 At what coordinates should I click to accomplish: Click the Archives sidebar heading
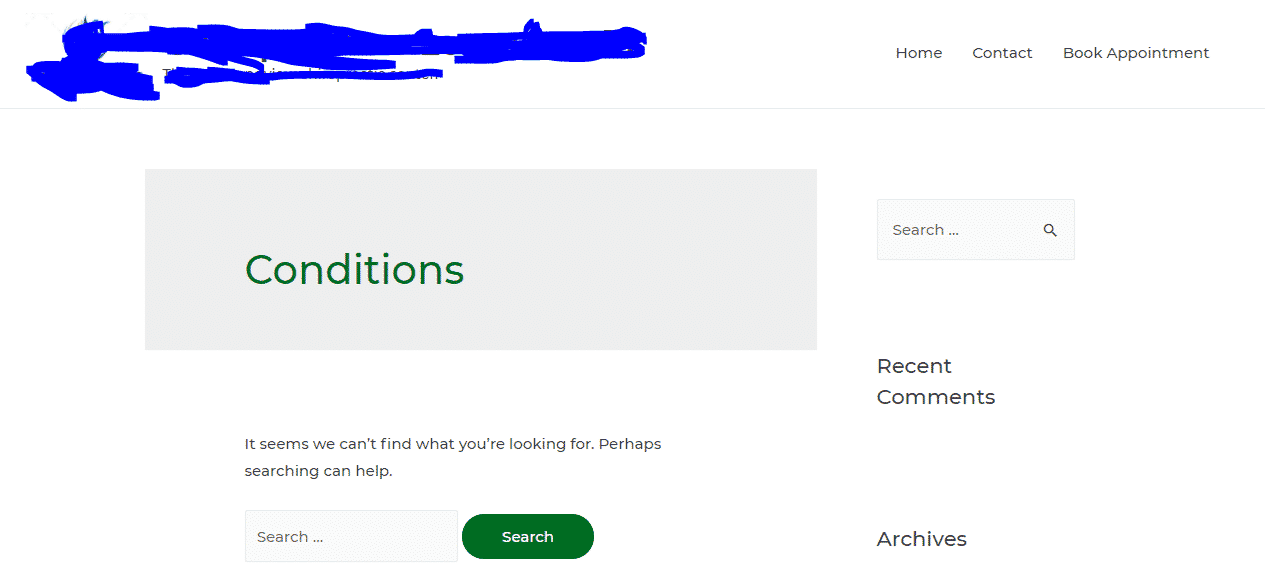click(921, 539)
